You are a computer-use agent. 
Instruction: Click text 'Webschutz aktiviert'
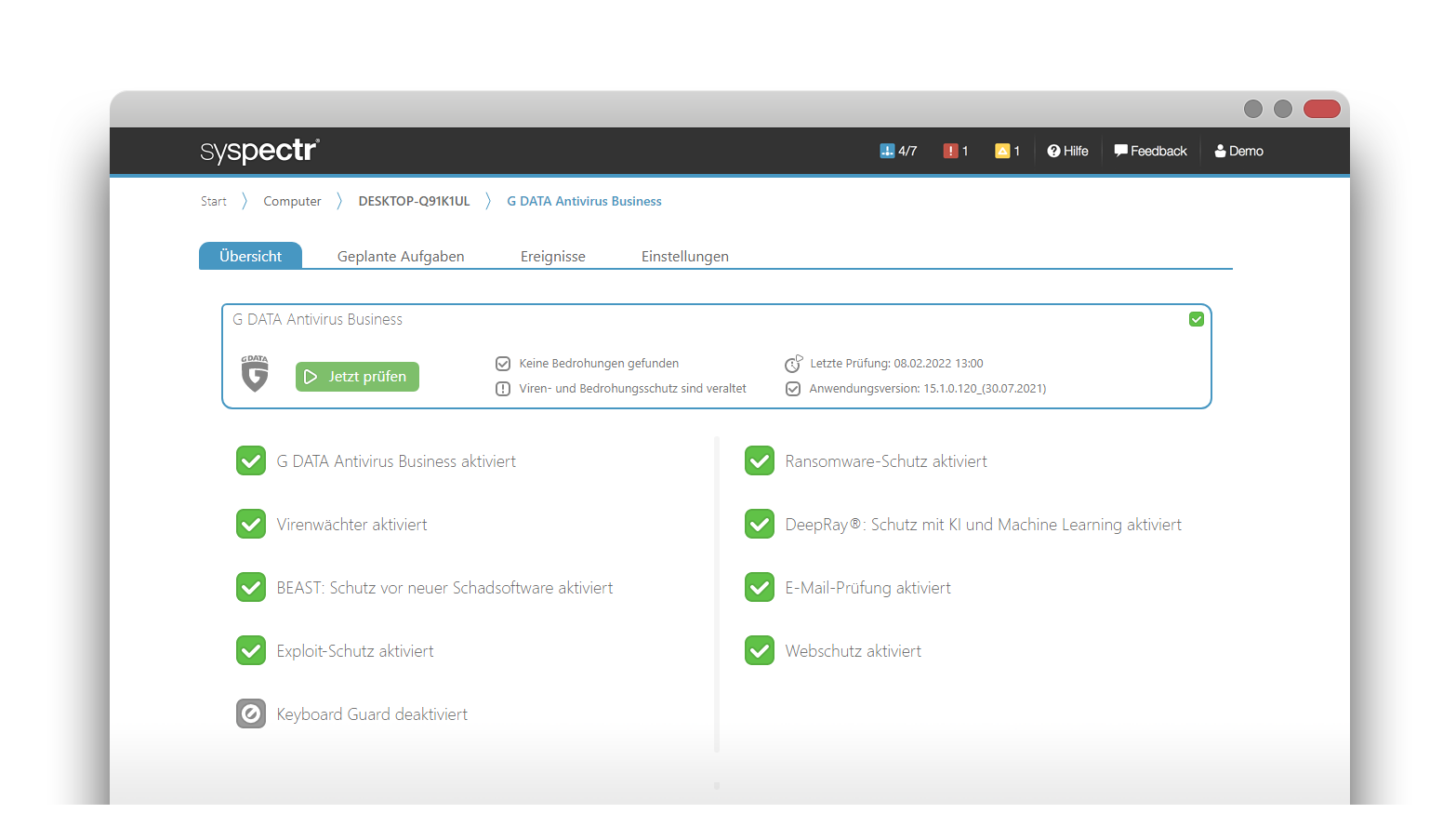pos(854,651)
